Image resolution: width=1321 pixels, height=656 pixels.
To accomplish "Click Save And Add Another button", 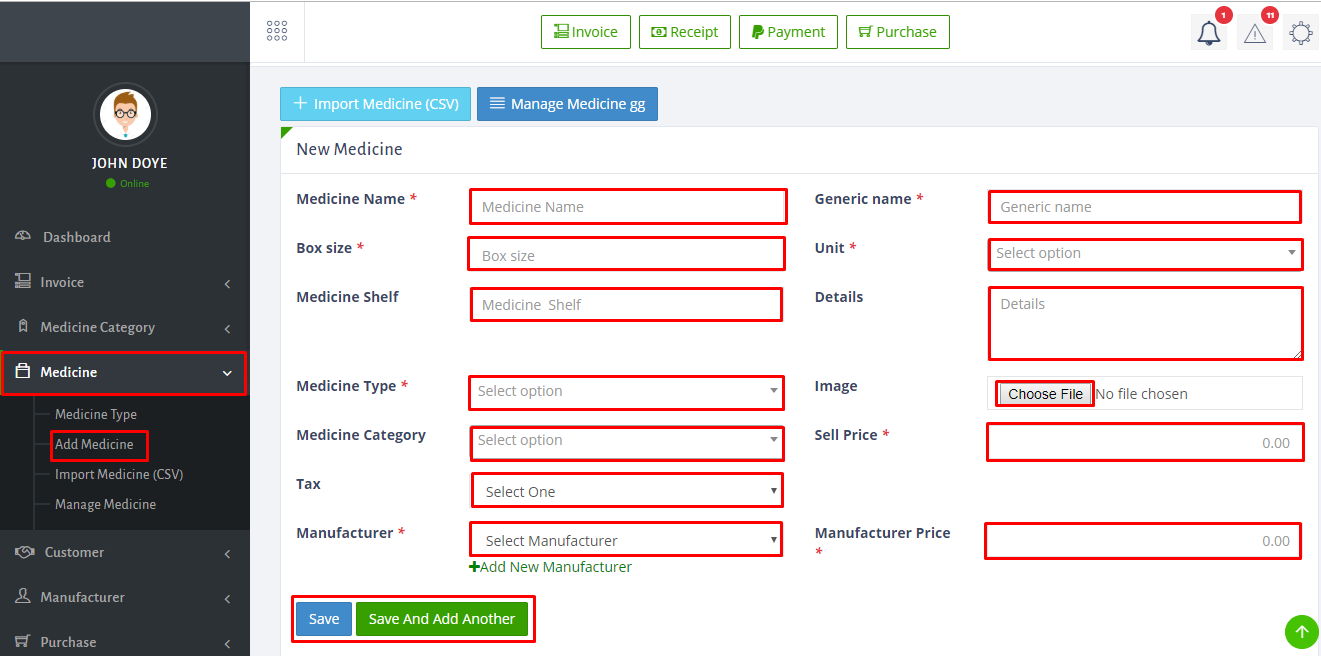I will coord(442,619).
